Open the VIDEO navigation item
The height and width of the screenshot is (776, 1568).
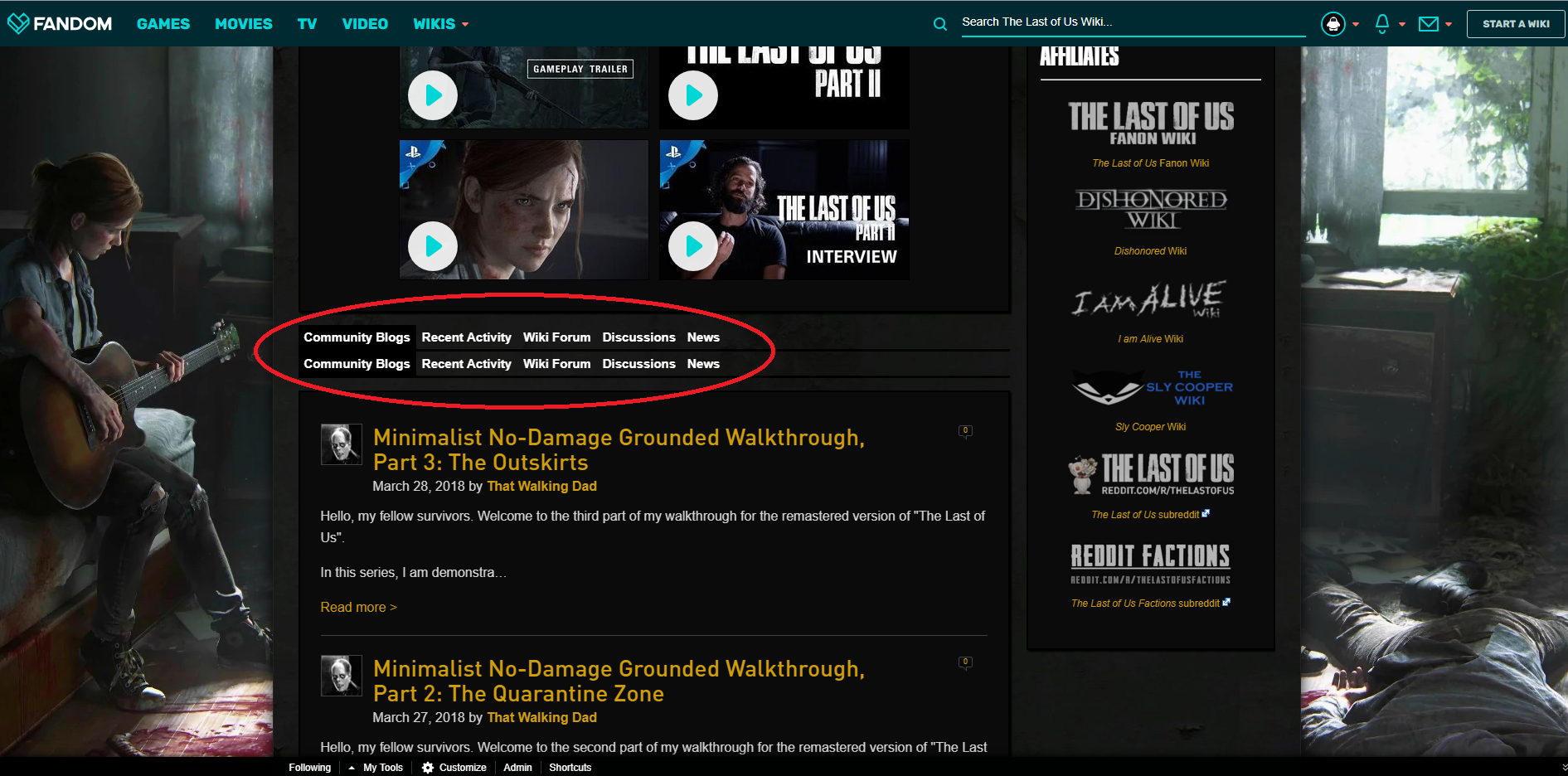click(x=365, y=24)
